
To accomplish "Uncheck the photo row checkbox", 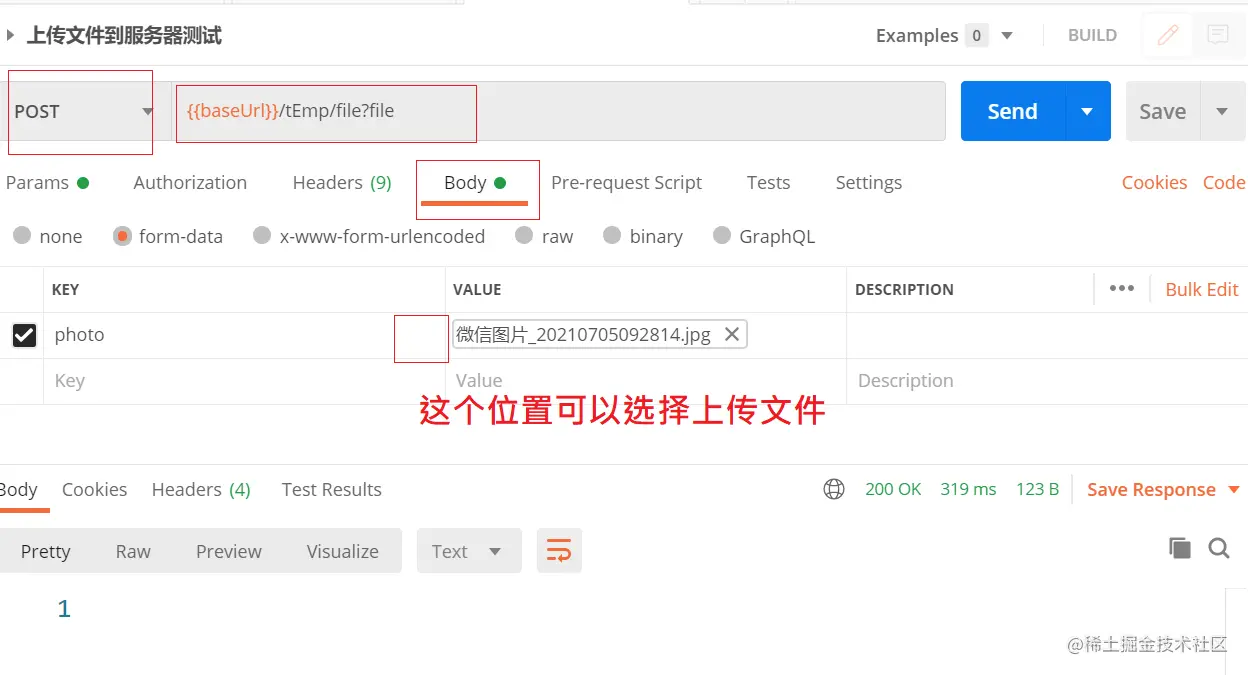I will pyautogui.click(x=24, y=335).
